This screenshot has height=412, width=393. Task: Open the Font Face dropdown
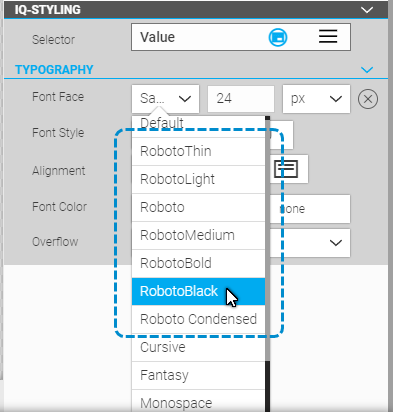click(165, 99)
